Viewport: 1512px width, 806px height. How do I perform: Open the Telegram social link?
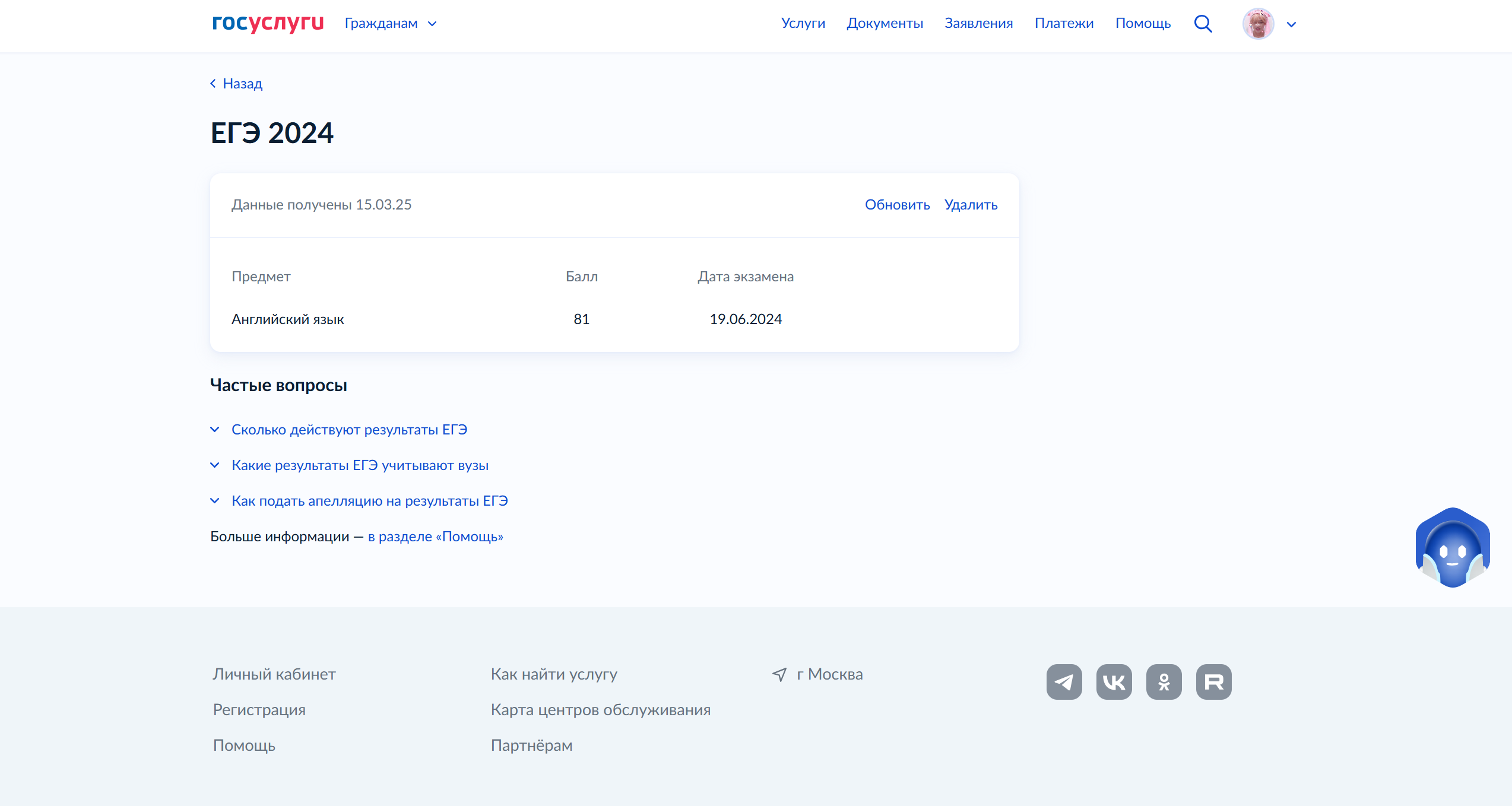[1064, 682]
